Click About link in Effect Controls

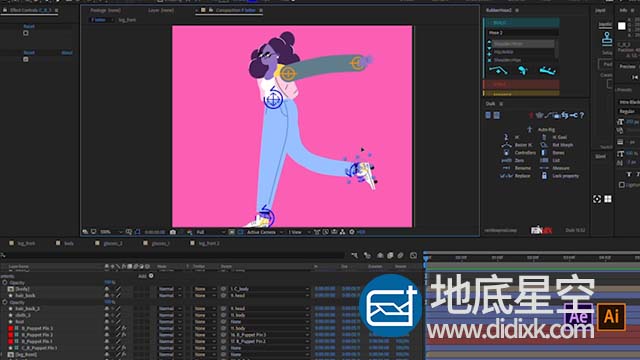pyautogui.click(x=67, y=53)
